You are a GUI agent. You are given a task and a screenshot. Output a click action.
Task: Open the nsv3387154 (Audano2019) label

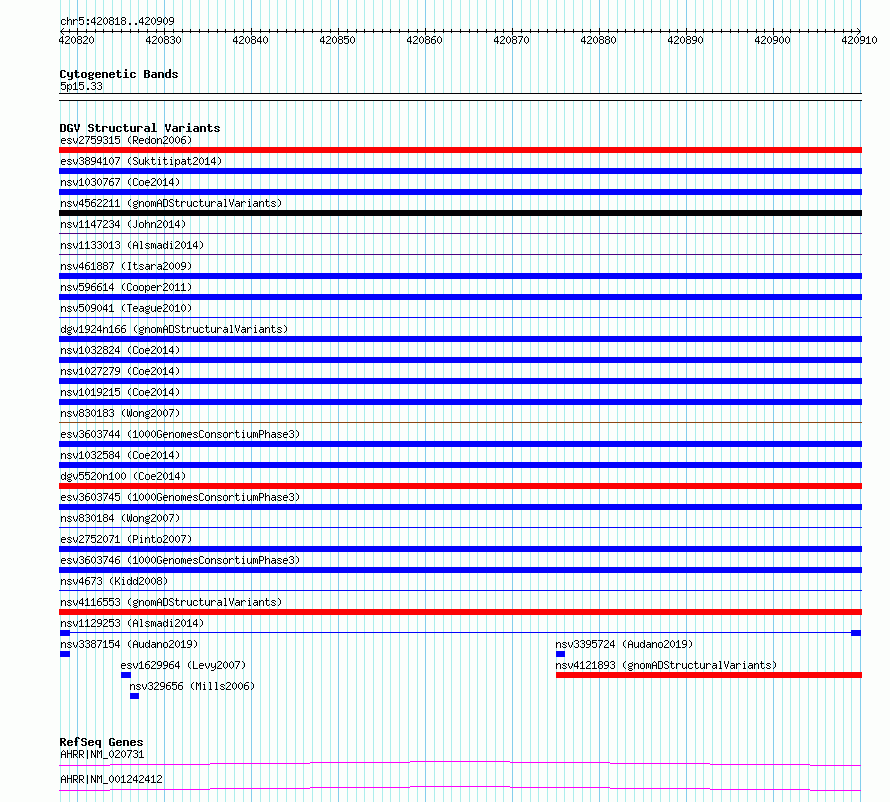coord(129,644)
